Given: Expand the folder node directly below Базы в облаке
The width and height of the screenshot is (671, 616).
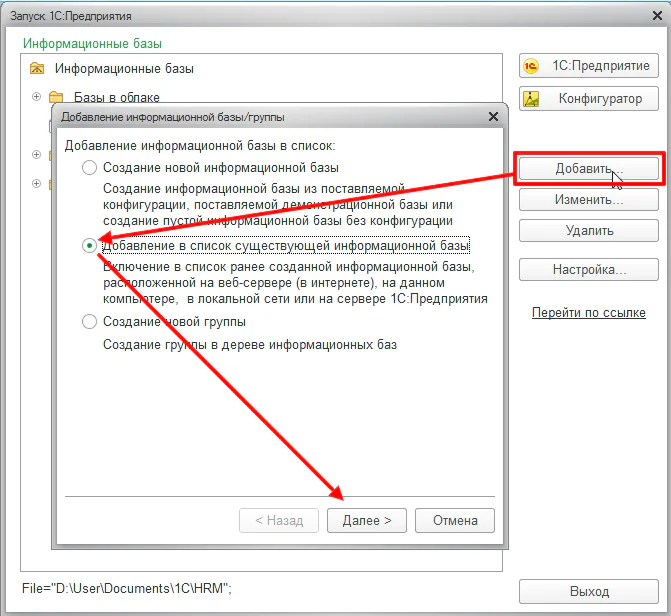Looking at the screenshot, I should 37,155.
